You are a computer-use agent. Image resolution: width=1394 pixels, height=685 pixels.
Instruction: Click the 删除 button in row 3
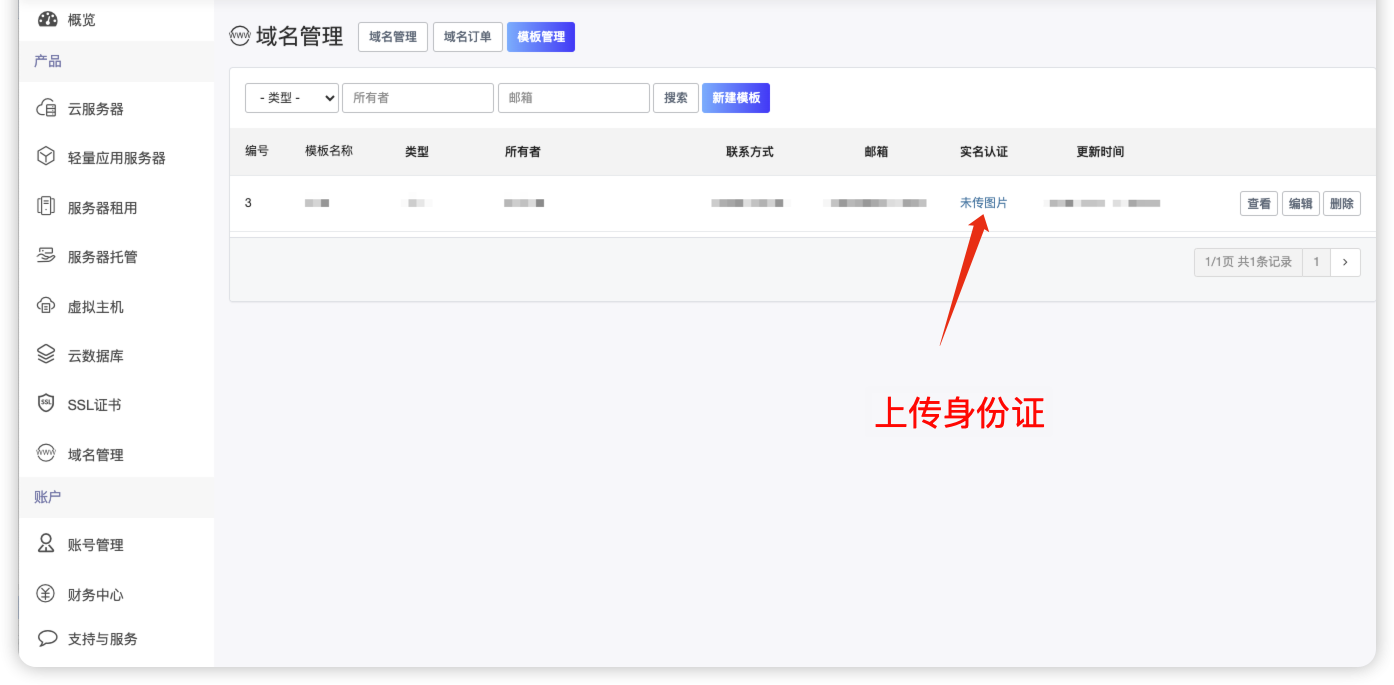pos(1341,204)
